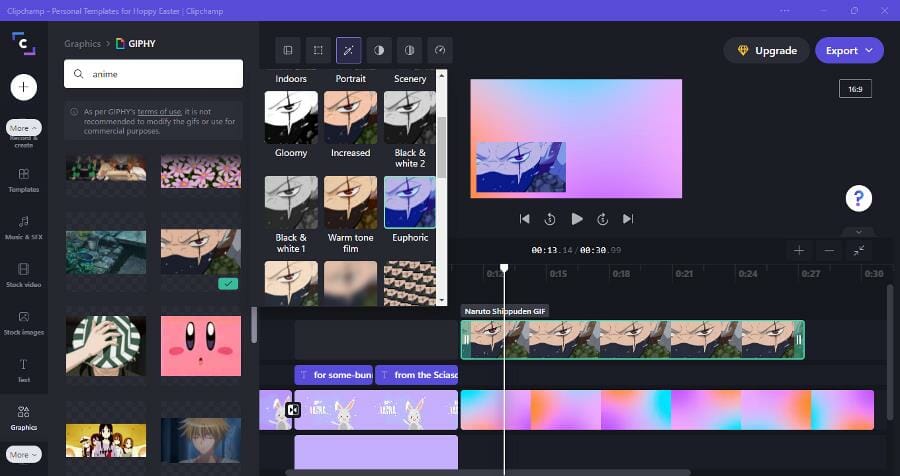Open the Speed gauge toolbar icon

pyautogui.click(x=440, y=51)
